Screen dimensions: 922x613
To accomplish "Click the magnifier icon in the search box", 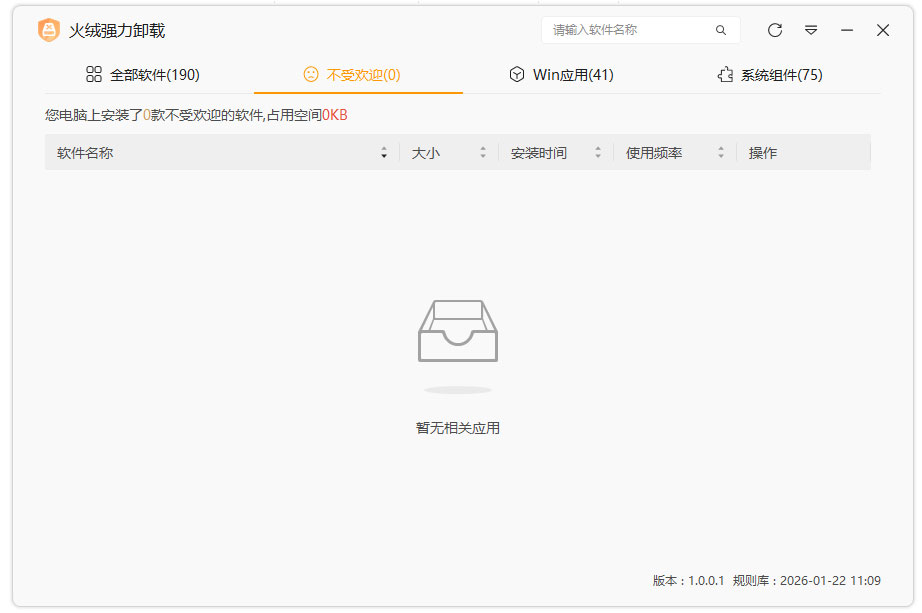I will [721, 31].
